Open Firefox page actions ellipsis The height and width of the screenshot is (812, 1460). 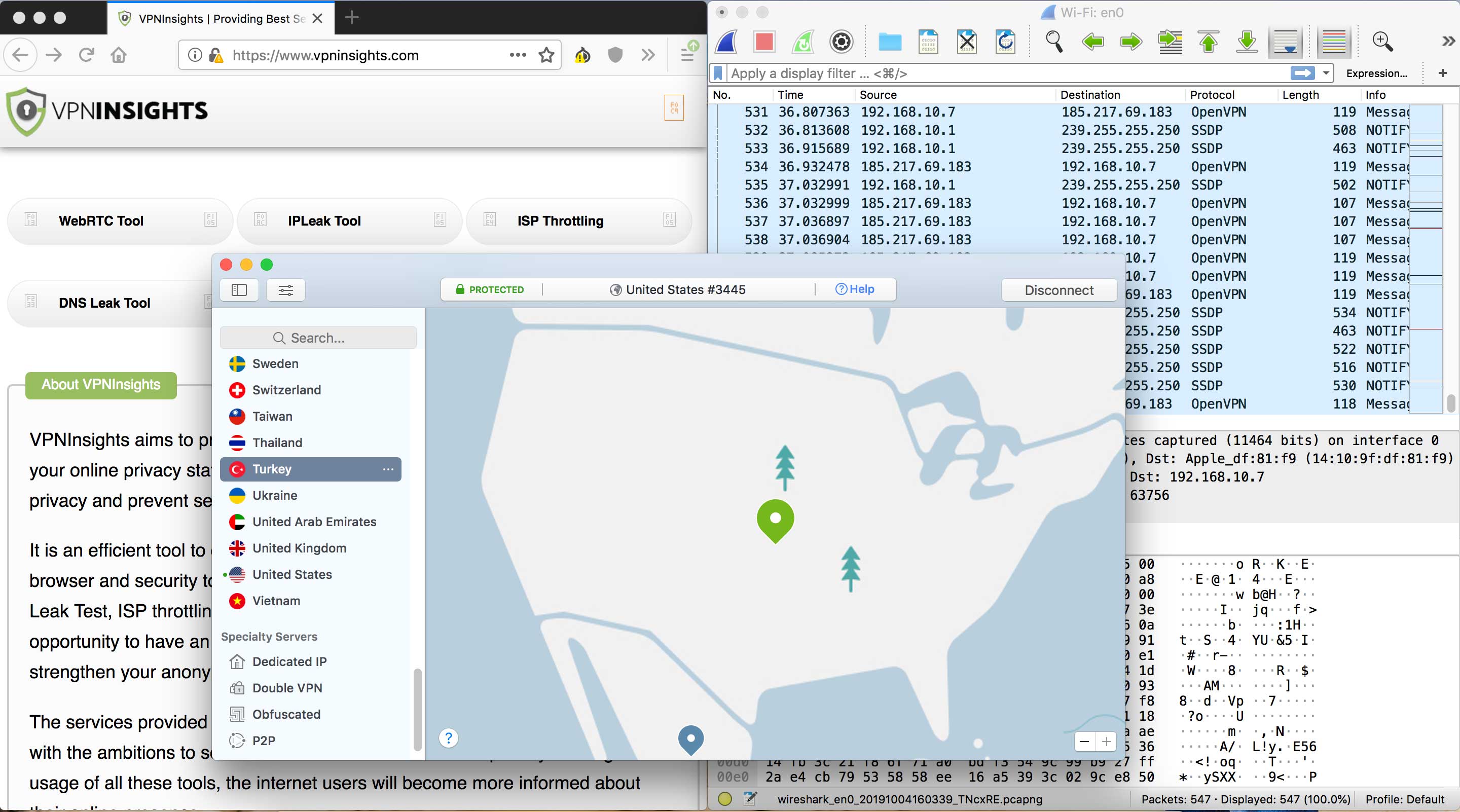(x=518, y=55)
